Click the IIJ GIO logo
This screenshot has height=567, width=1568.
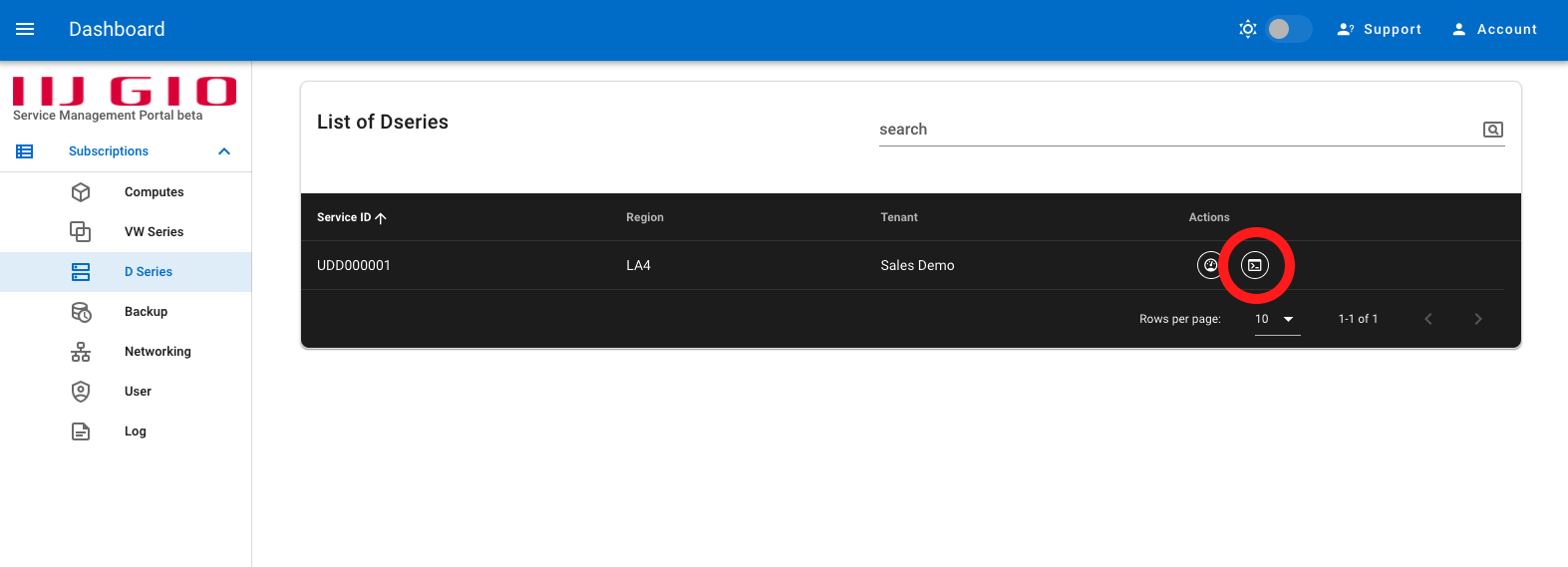pyautogui.click(x=125, y=91)
